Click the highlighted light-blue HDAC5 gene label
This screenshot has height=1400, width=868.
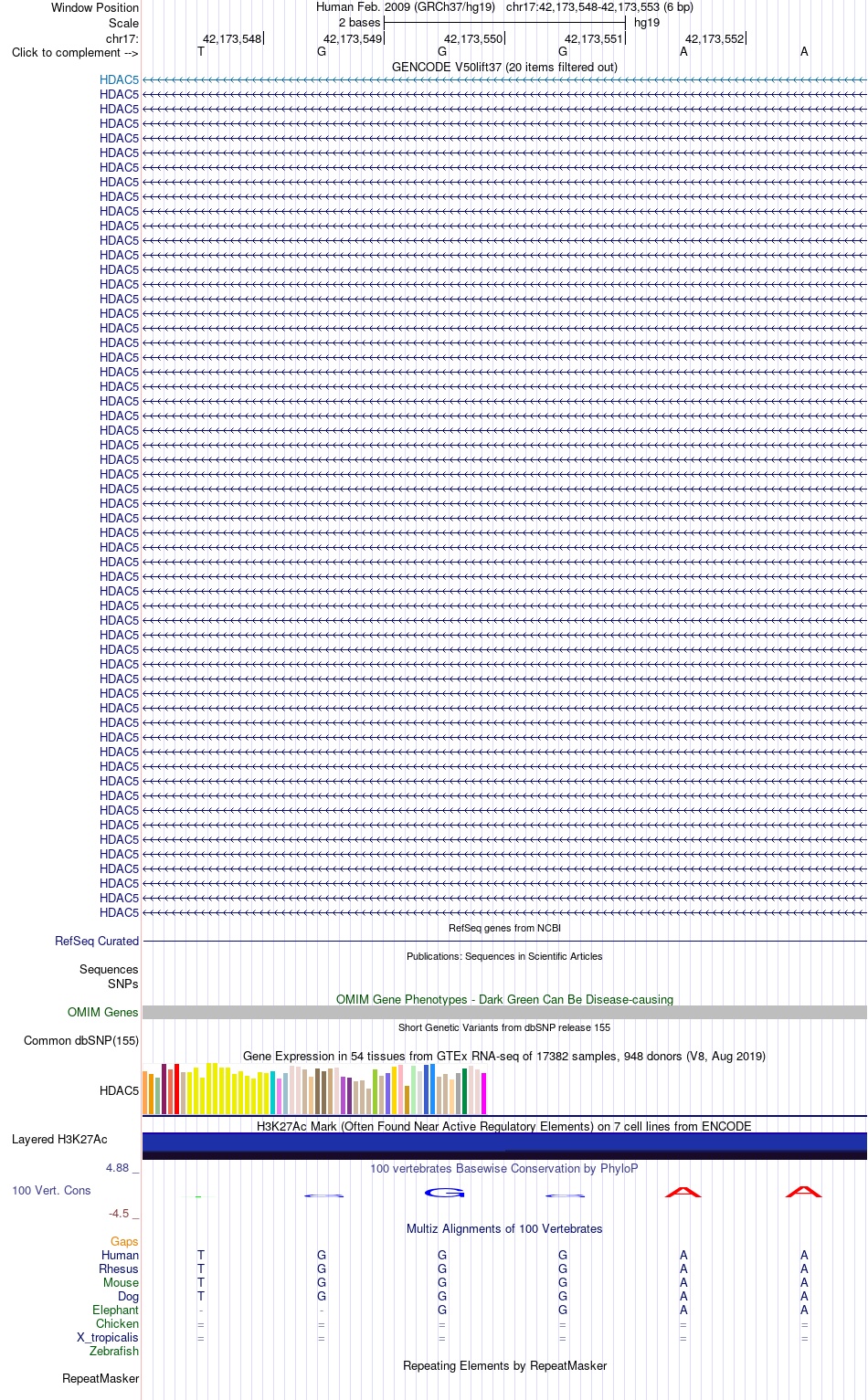click(x=119, y=79)
